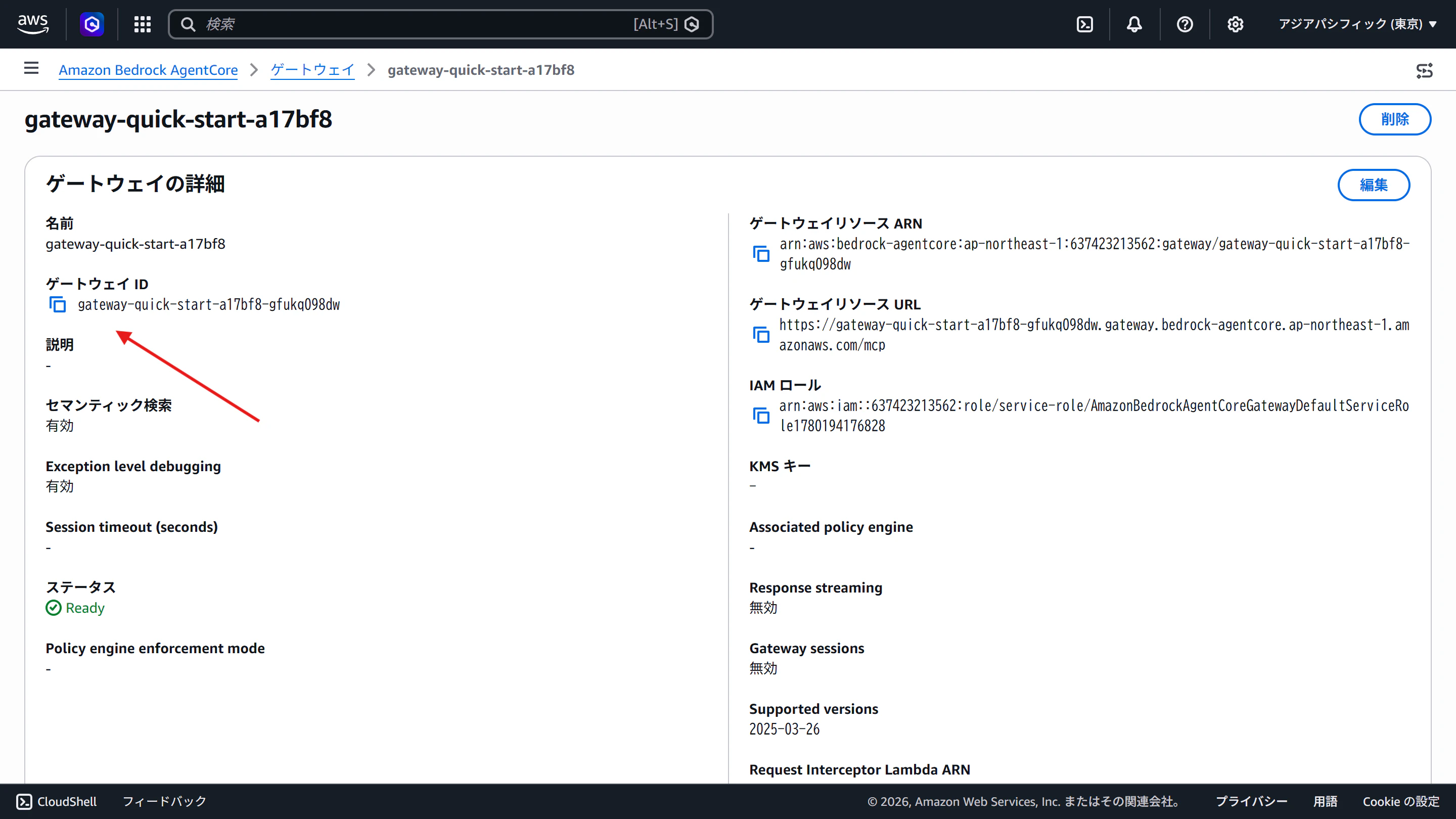Viewport: 1456px width, 819px height.
Task: Launch CloudShell from the top bar icon
Action: coord(1084,24)
